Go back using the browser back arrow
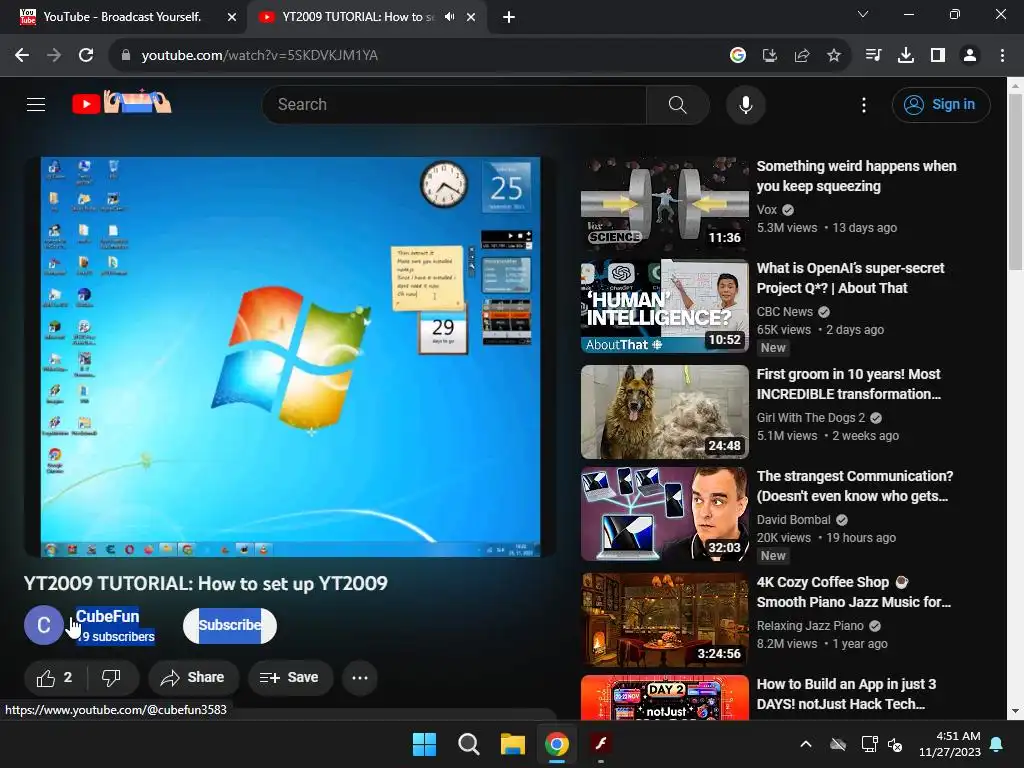 [22, 56]
